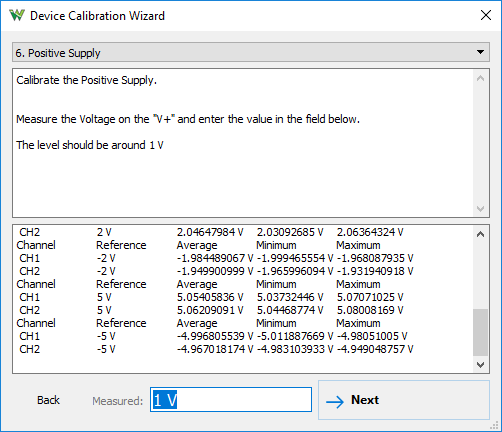502x432 pixels.
Task: Click down arrow of instructions text scrollbar
Action: [x=480, y=209]
